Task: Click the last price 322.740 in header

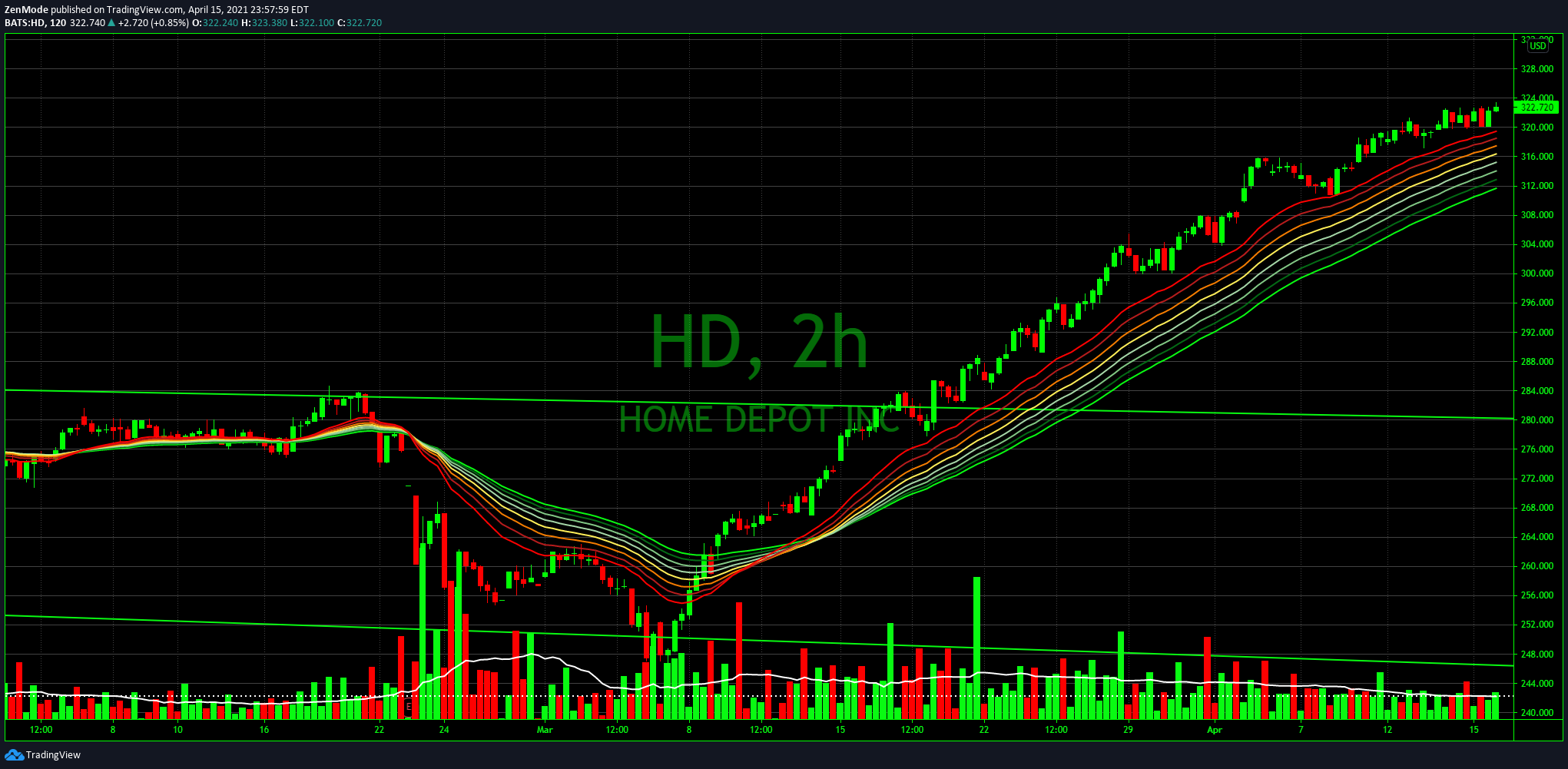Action: click(88, 23)
